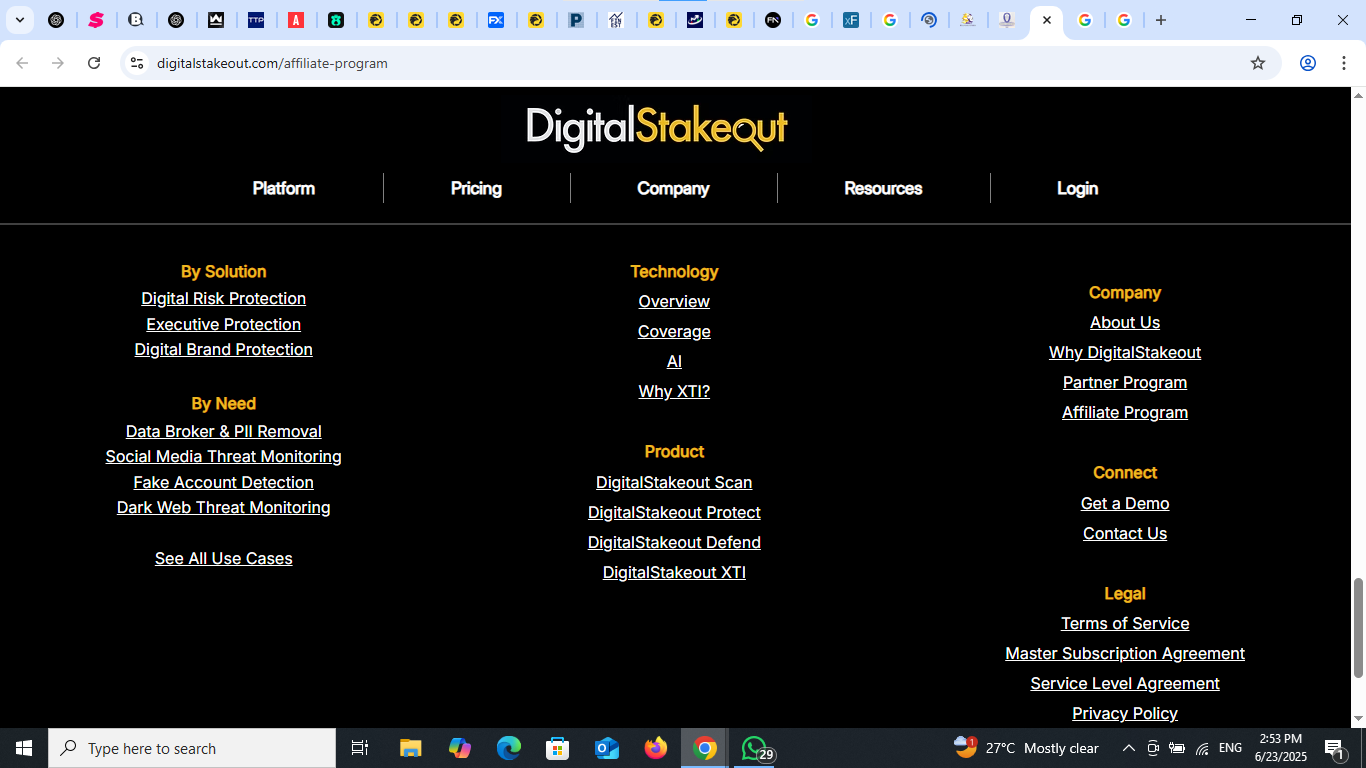Open the Why XTI? link
Screen dimensions: 1366x768
(674, 391)
